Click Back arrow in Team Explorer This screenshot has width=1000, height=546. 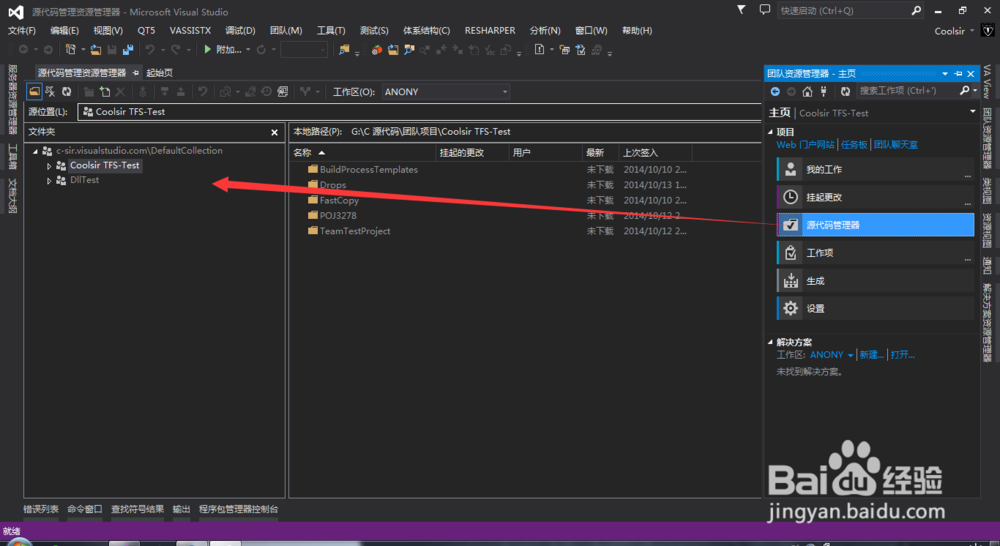(775, 92)
